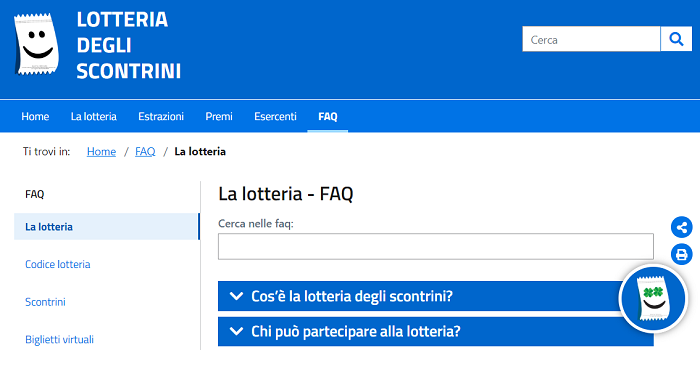This screenshot has height=370, width=700.
Task: Open the Codice lotteria sidebar link
Action: pos(58,264)
